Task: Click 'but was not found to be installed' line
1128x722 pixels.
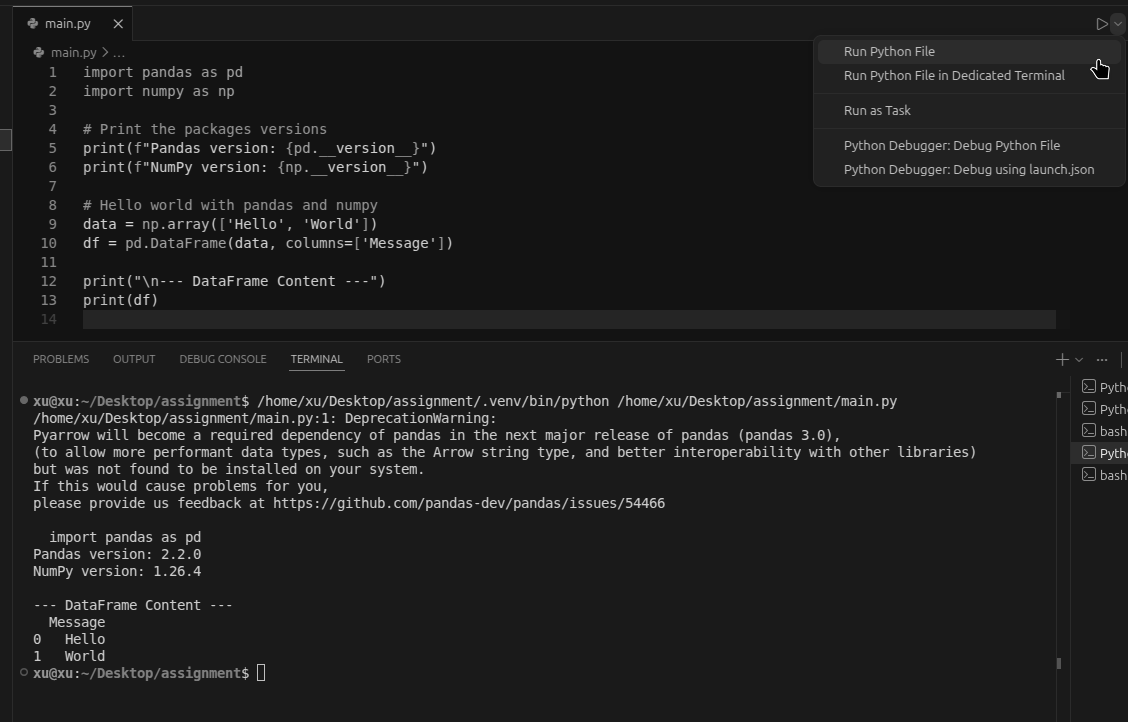Action: (x=229, y=470)
